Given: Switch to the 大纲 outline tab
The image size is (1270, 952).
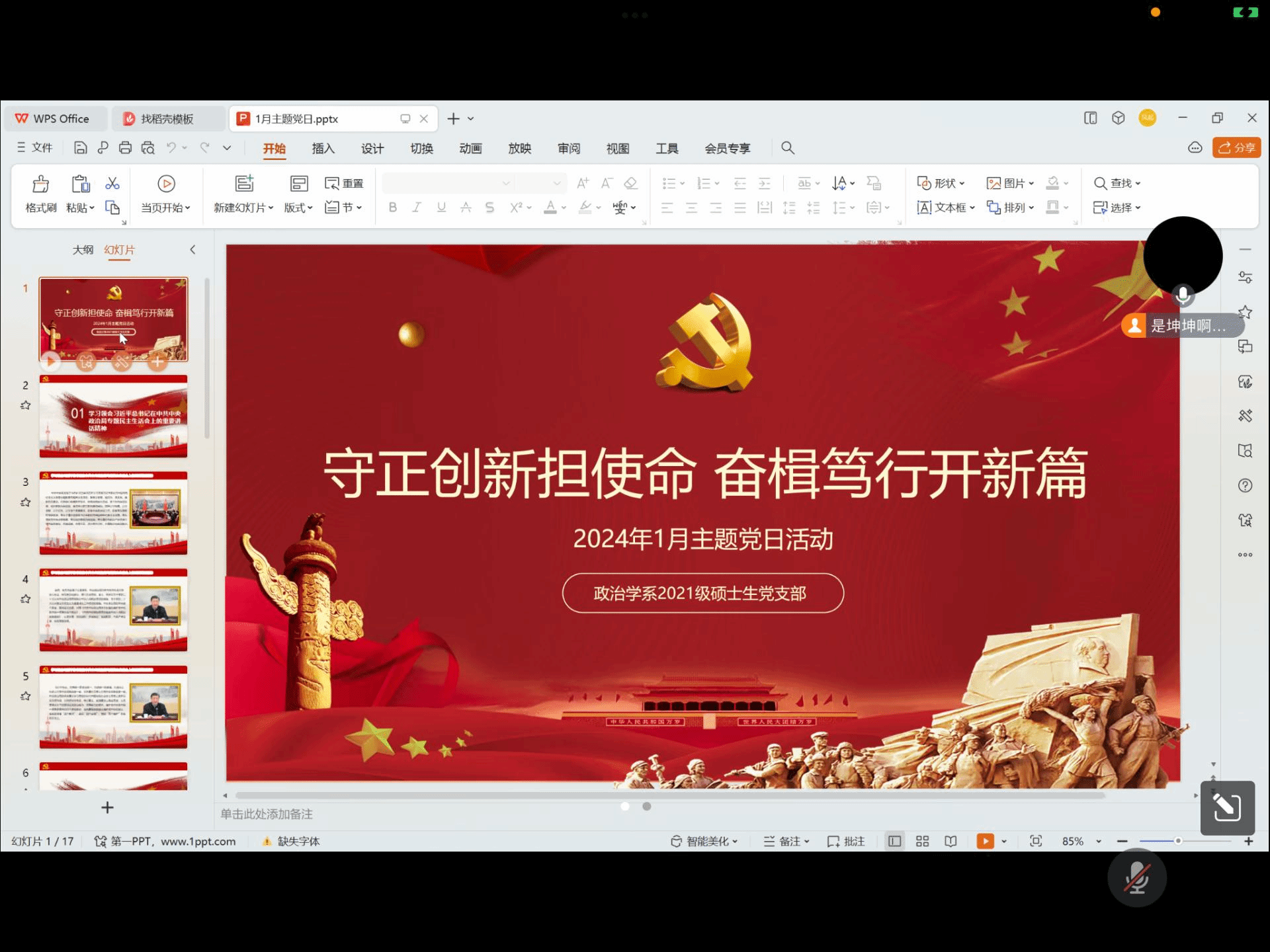Looking at the screenshot, I should point(83,250).
